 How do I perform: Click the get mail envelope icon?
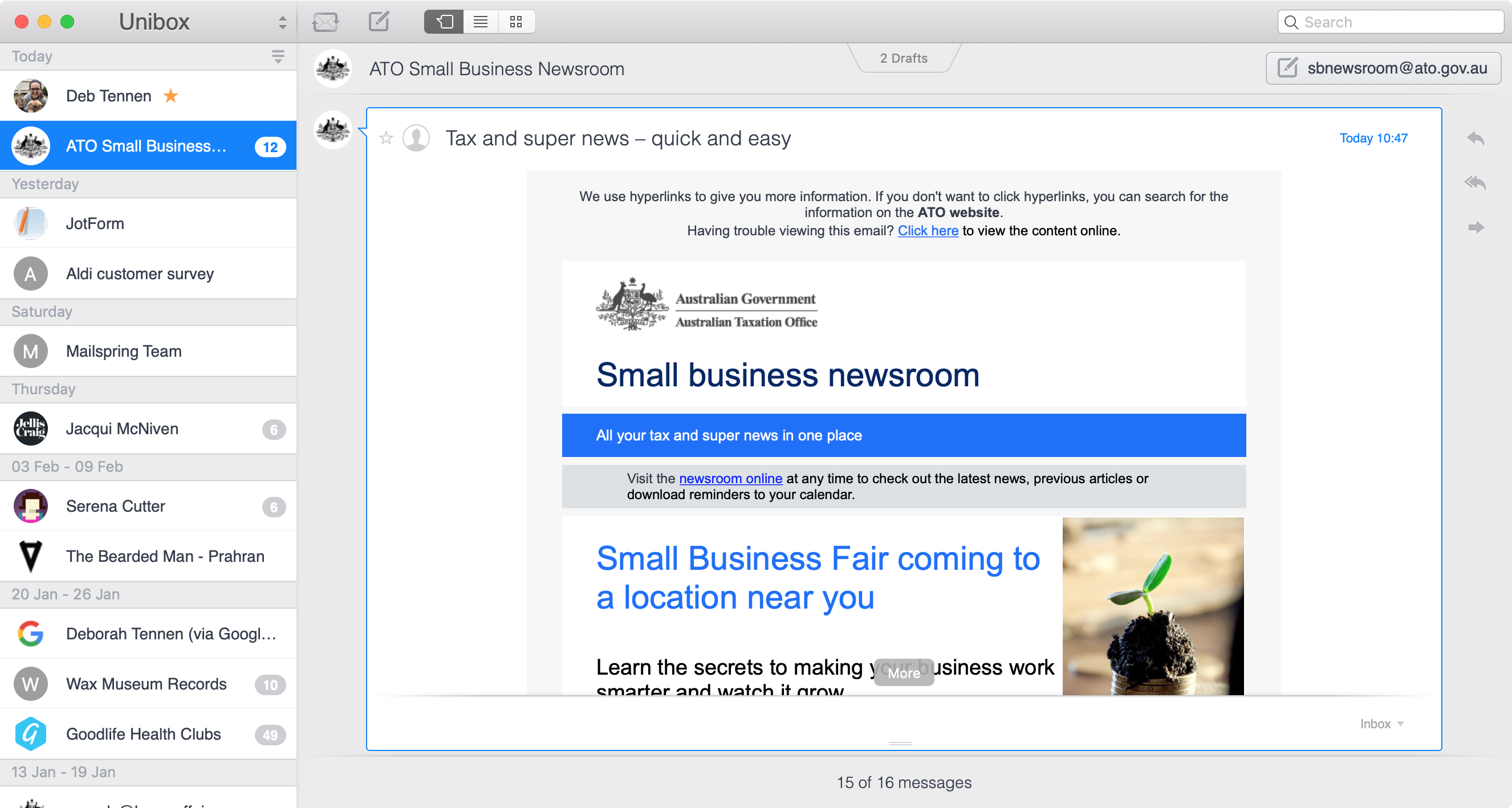coord(325,22)
